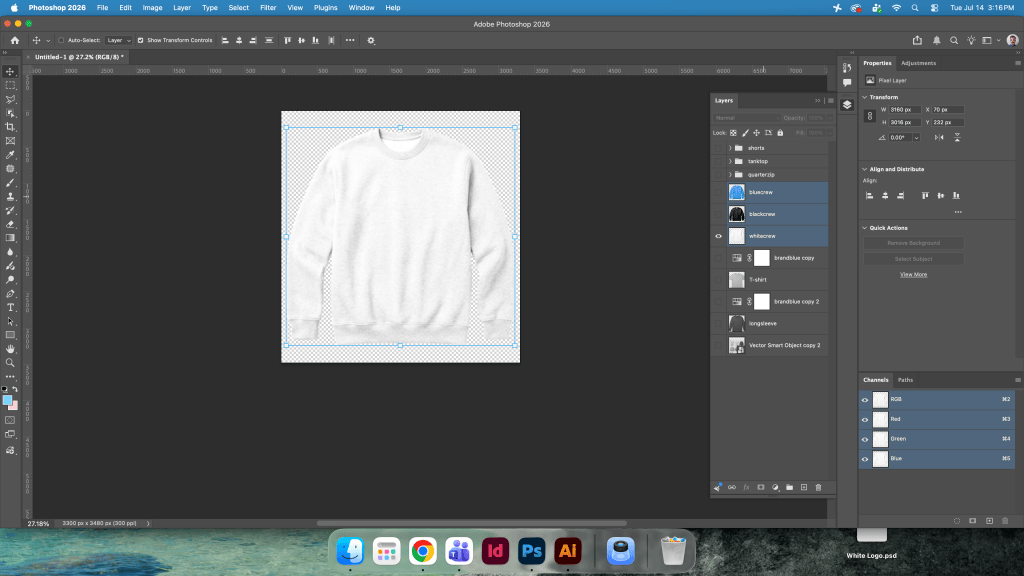Enable the Auto-Select checkbox

[61, 40]
